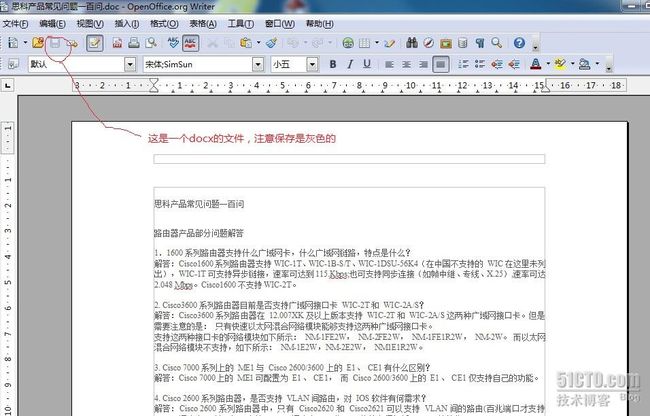This screenshot has width=650, height=416.
Task: Select the Format Paintbrush icon
Action: tap(272, 43)
